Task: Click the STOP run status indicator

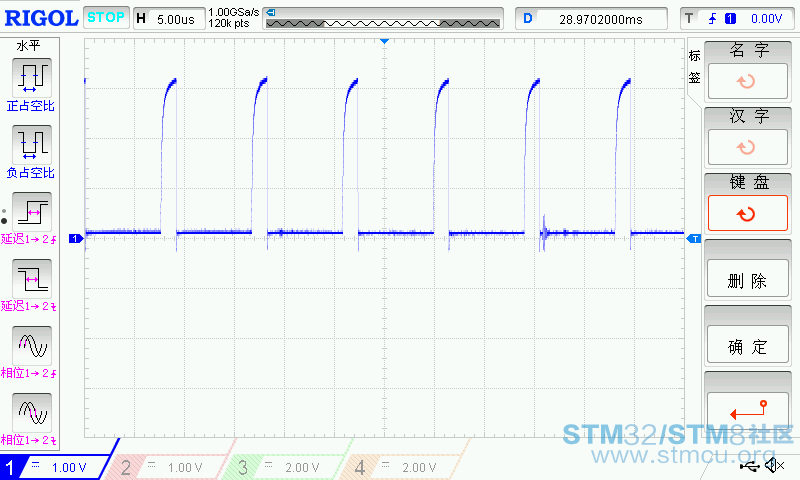Action: coord(106,18)
